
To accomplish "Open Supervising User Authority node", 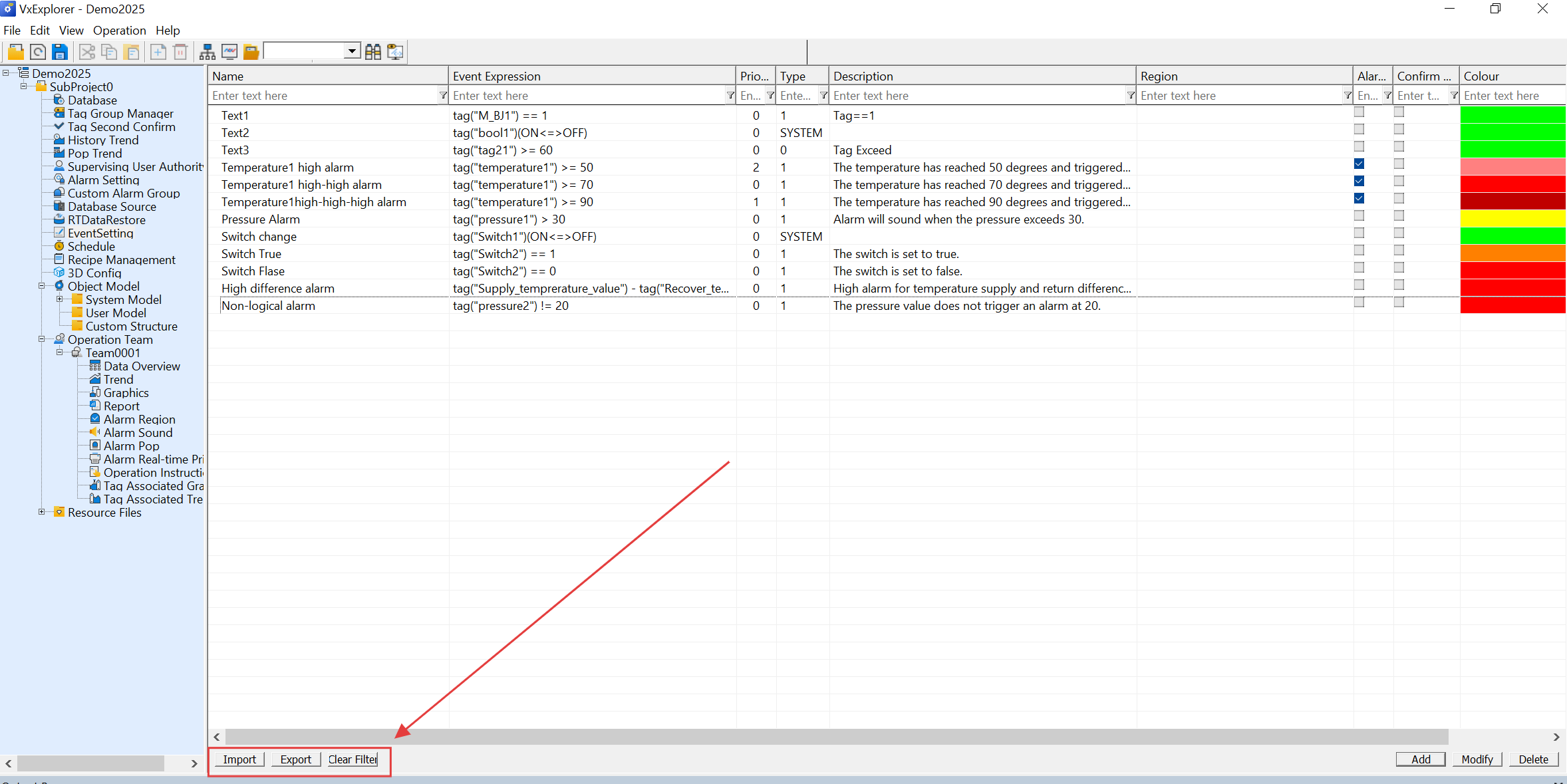I will (x=135, y=167).
